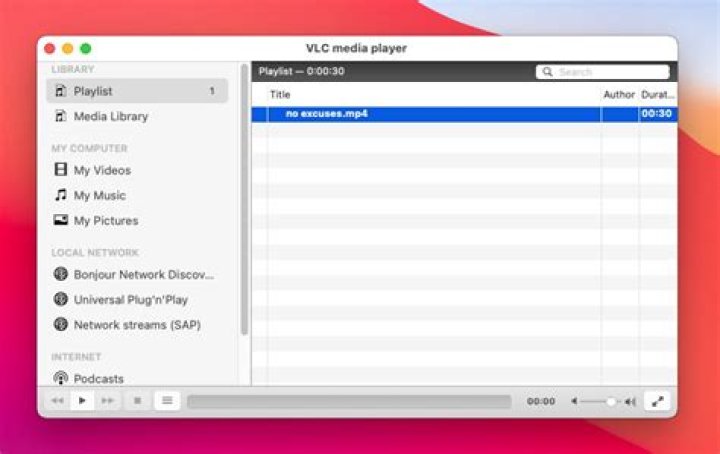The height and width of the screenshot is (454, 720).
Task: Click the Bonjour Network Discovery globe icon
Action: coord(61,274)
